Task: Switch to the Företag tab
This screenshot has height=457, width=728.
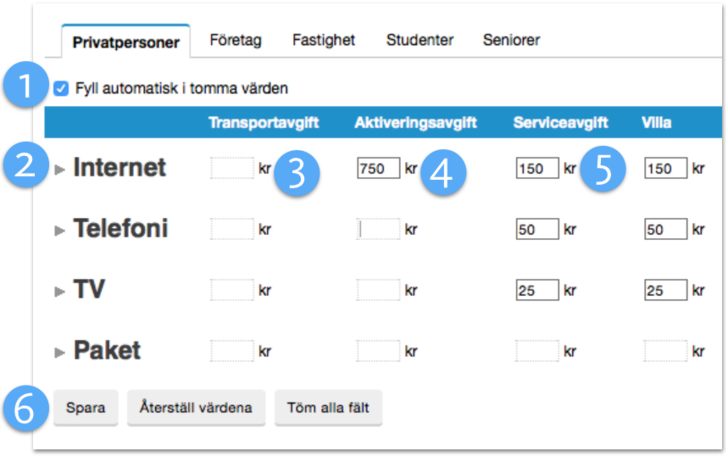Action: pyautogui.click(x=235, y=41)
